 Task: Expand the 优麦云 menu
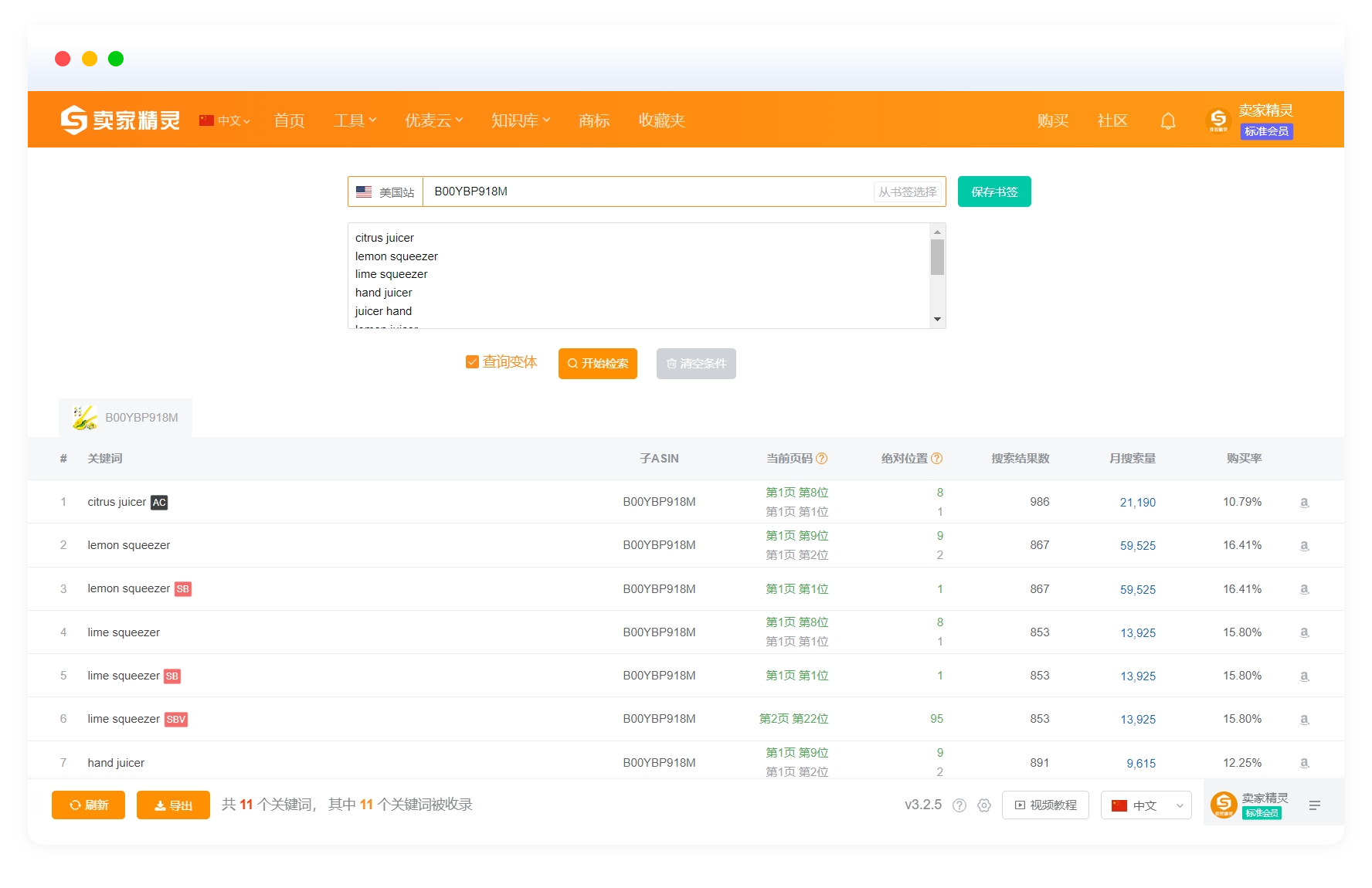[x=433, y=120]
